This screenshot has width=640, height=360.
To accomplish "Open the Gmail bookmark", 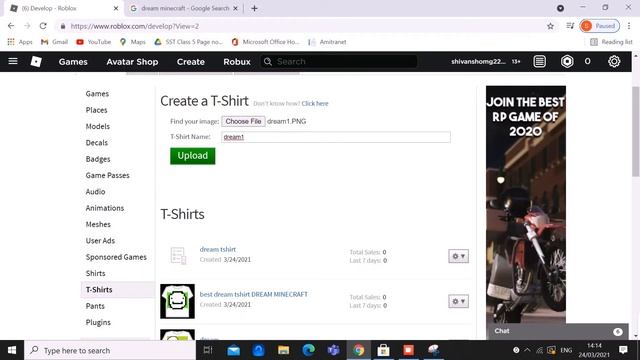I will [54, 42].
